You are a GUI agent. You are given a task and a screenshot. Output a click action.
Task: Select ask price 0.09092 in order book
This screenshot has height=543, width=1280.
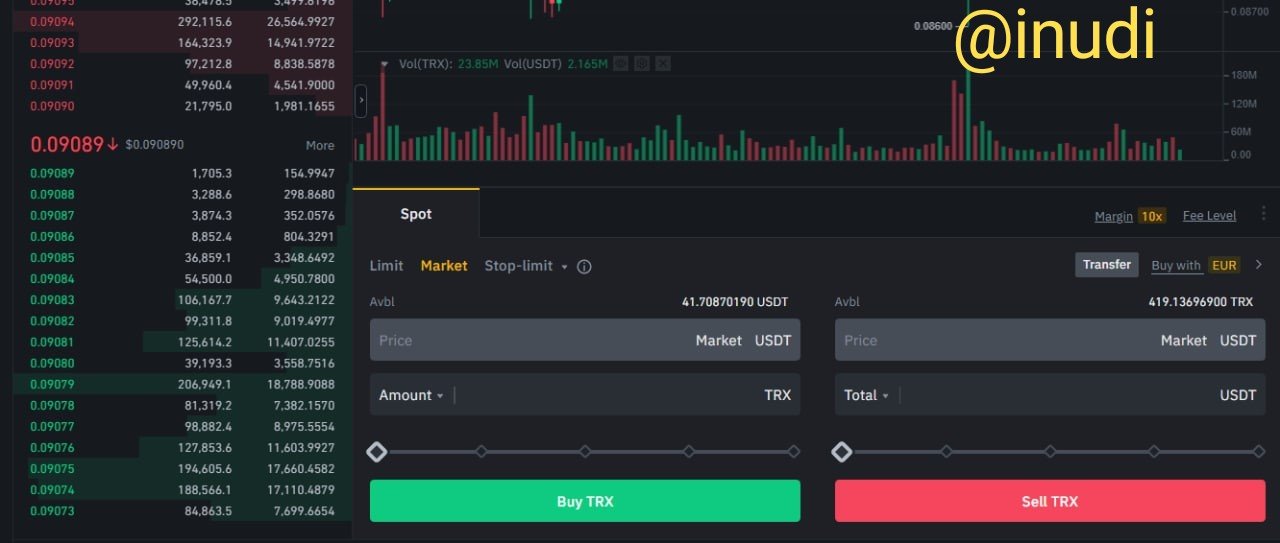point(52,63)
